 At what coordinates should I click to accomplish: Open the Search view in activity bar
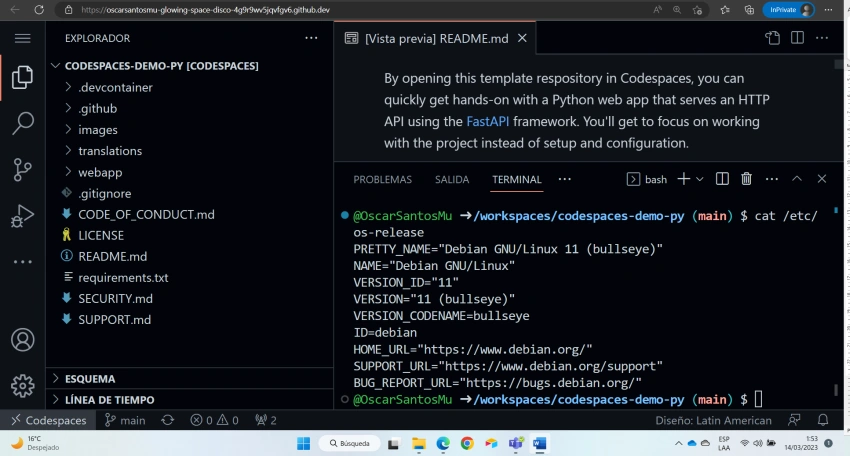pos(22,123)
